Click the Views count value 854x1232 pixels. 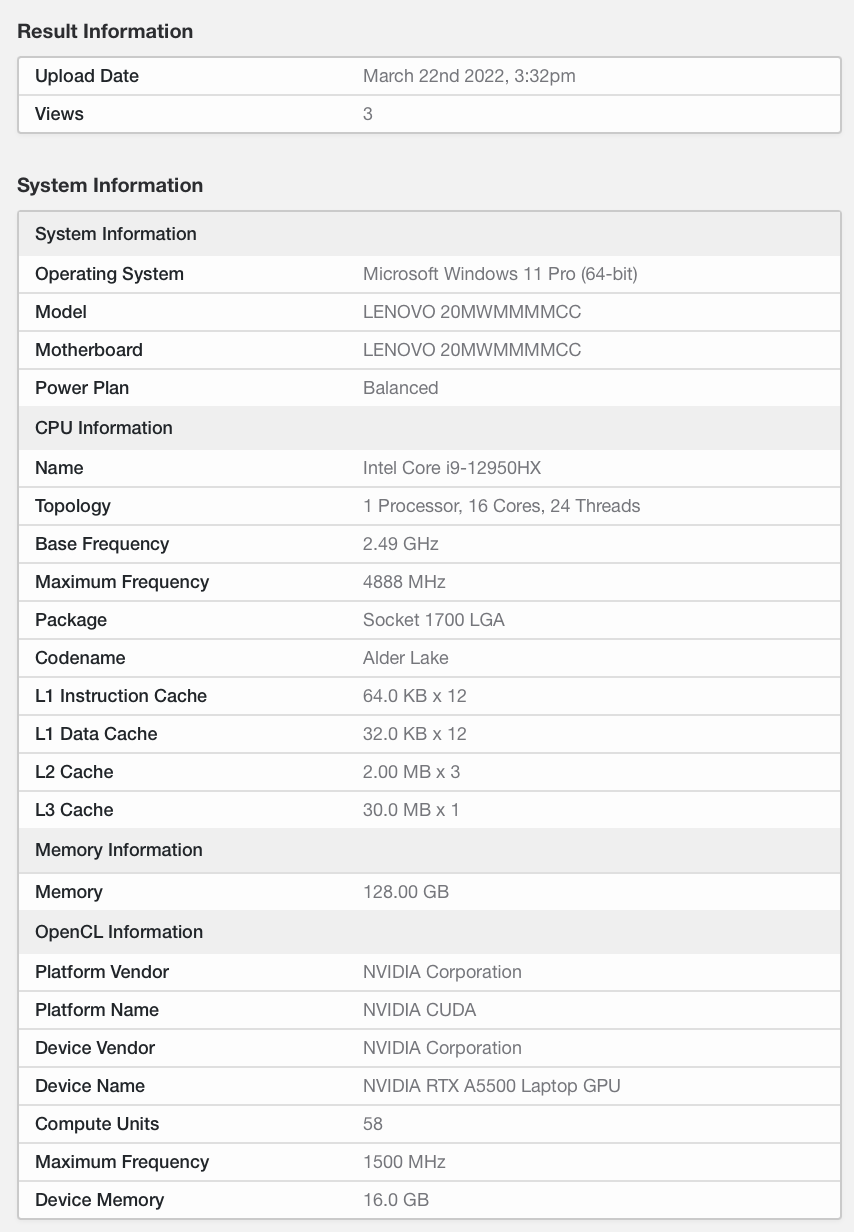pos(368,114)
